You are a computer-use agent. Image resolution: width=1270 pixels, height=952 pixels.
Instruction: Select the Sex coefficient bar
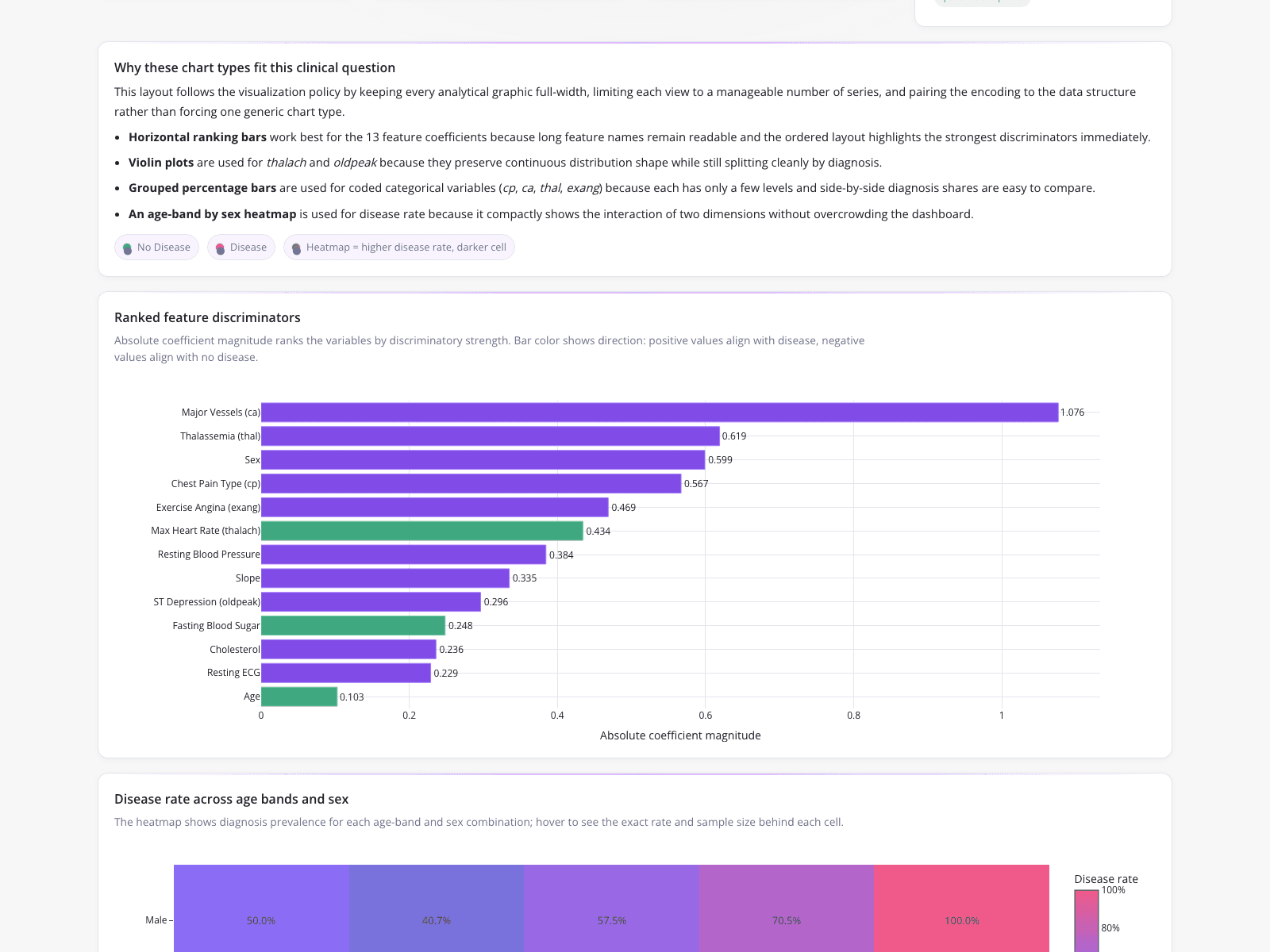483,460
